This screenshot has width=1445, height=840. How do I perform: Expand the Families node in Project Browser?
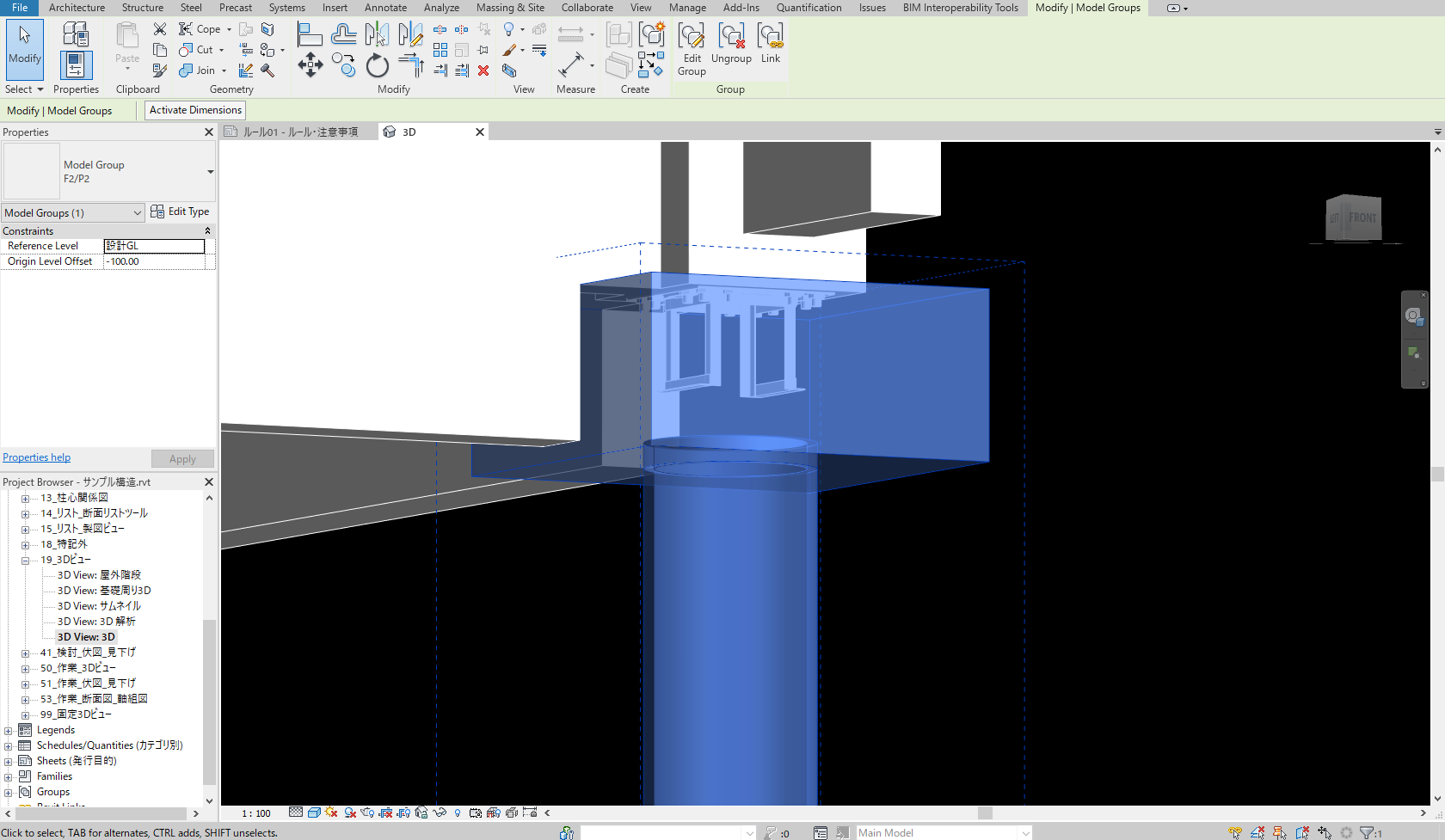tap(9, 776)
